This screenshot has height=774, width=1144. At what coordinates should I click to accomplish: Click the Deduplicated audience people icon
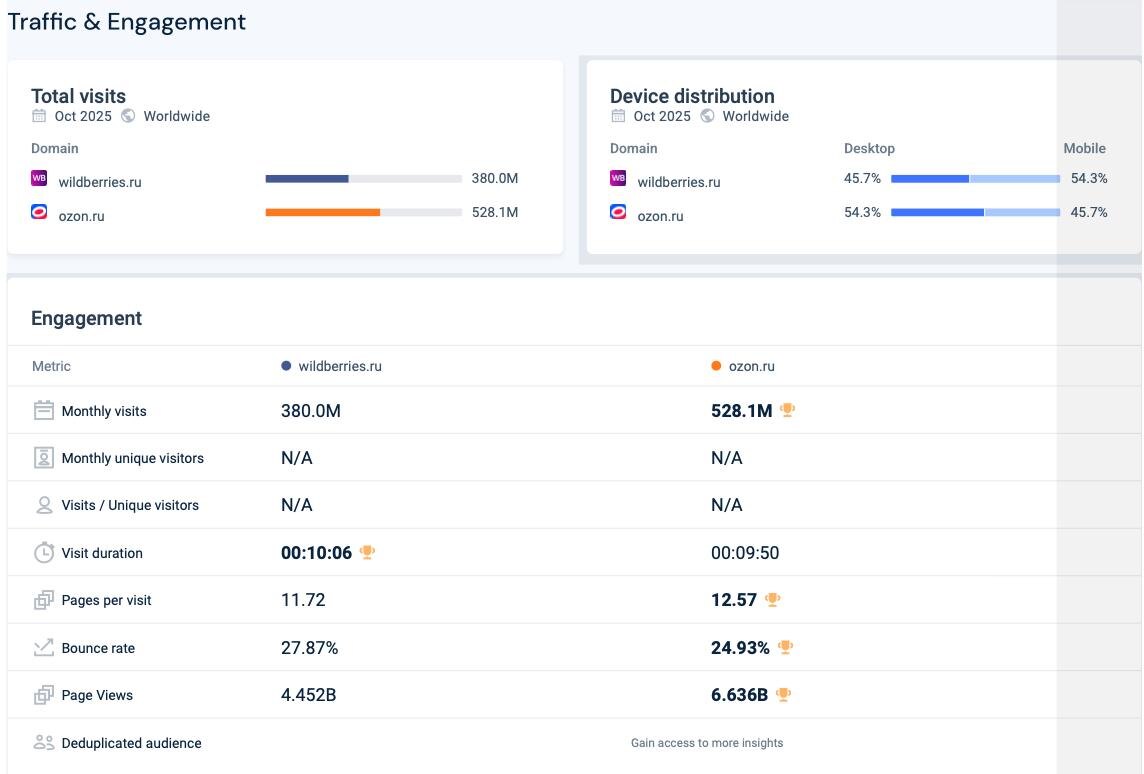44,742
